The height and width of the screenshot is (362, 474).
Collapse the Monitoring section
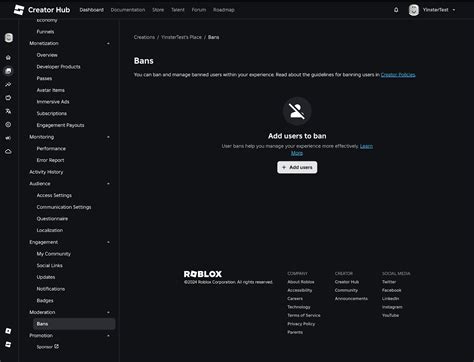108,137
